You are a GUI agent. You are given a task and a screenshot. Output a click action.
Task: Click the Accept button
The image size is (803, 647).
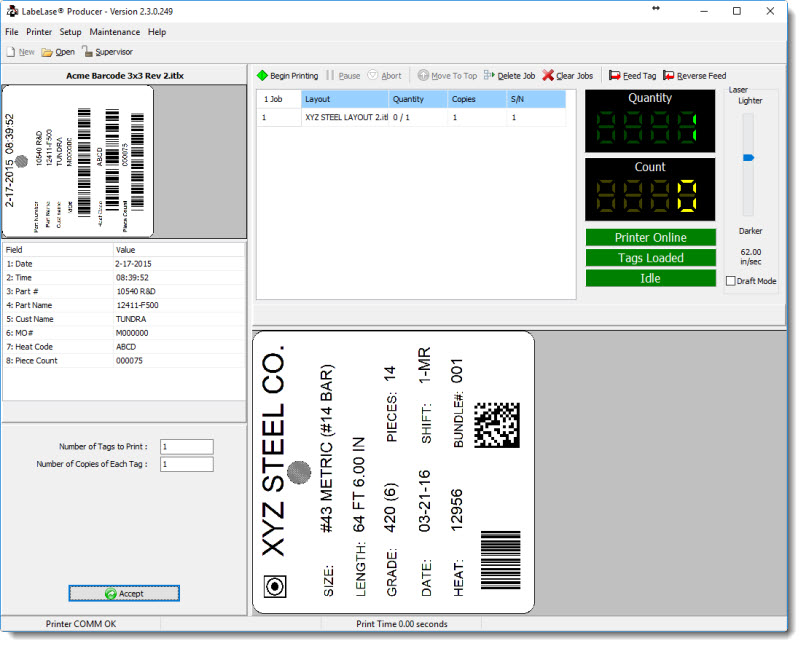tap(124, 593)
